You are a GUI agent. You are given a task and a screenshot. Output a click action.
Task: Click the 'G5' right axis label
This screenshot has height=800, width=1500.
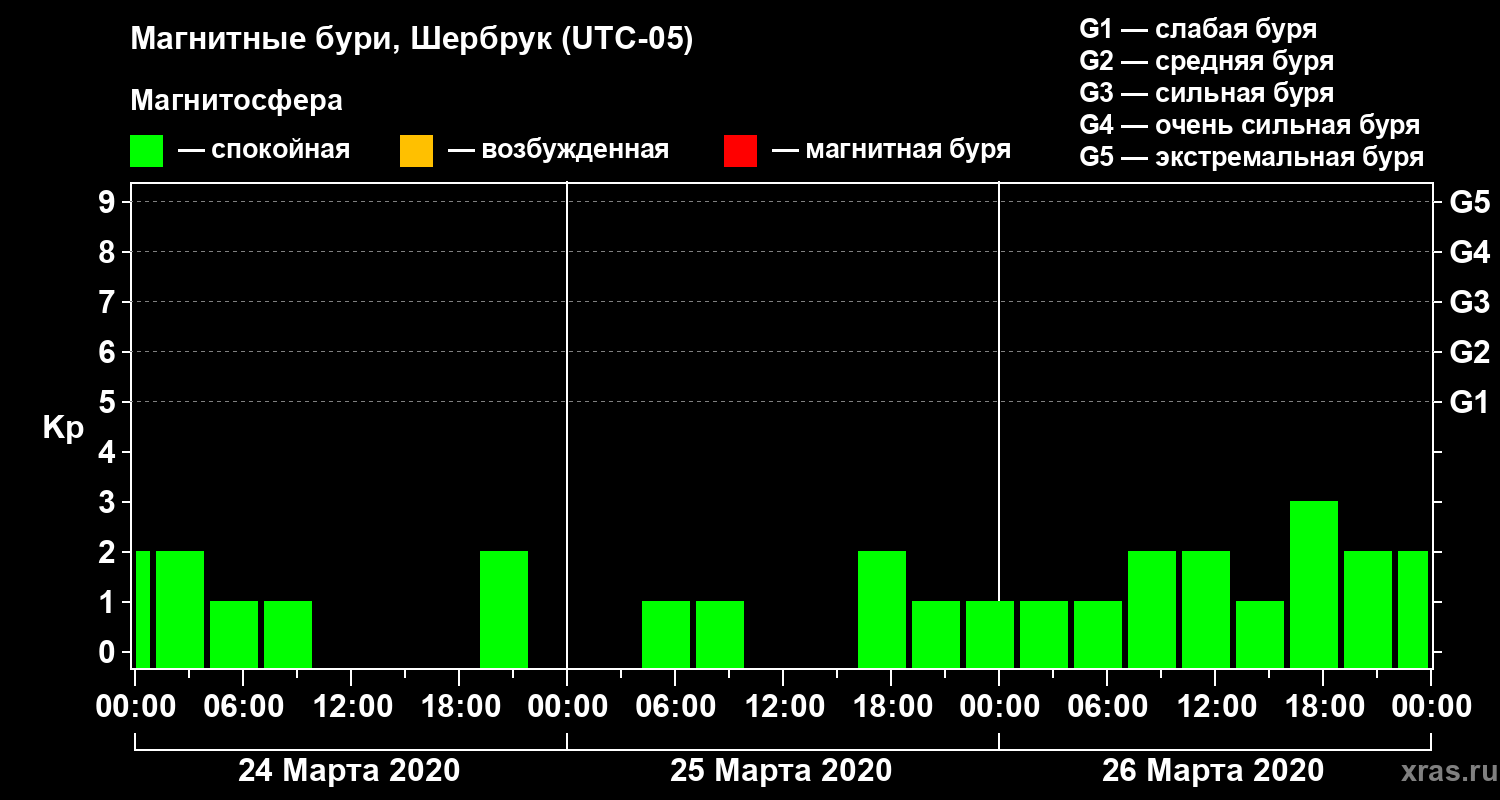point(1469,202)
